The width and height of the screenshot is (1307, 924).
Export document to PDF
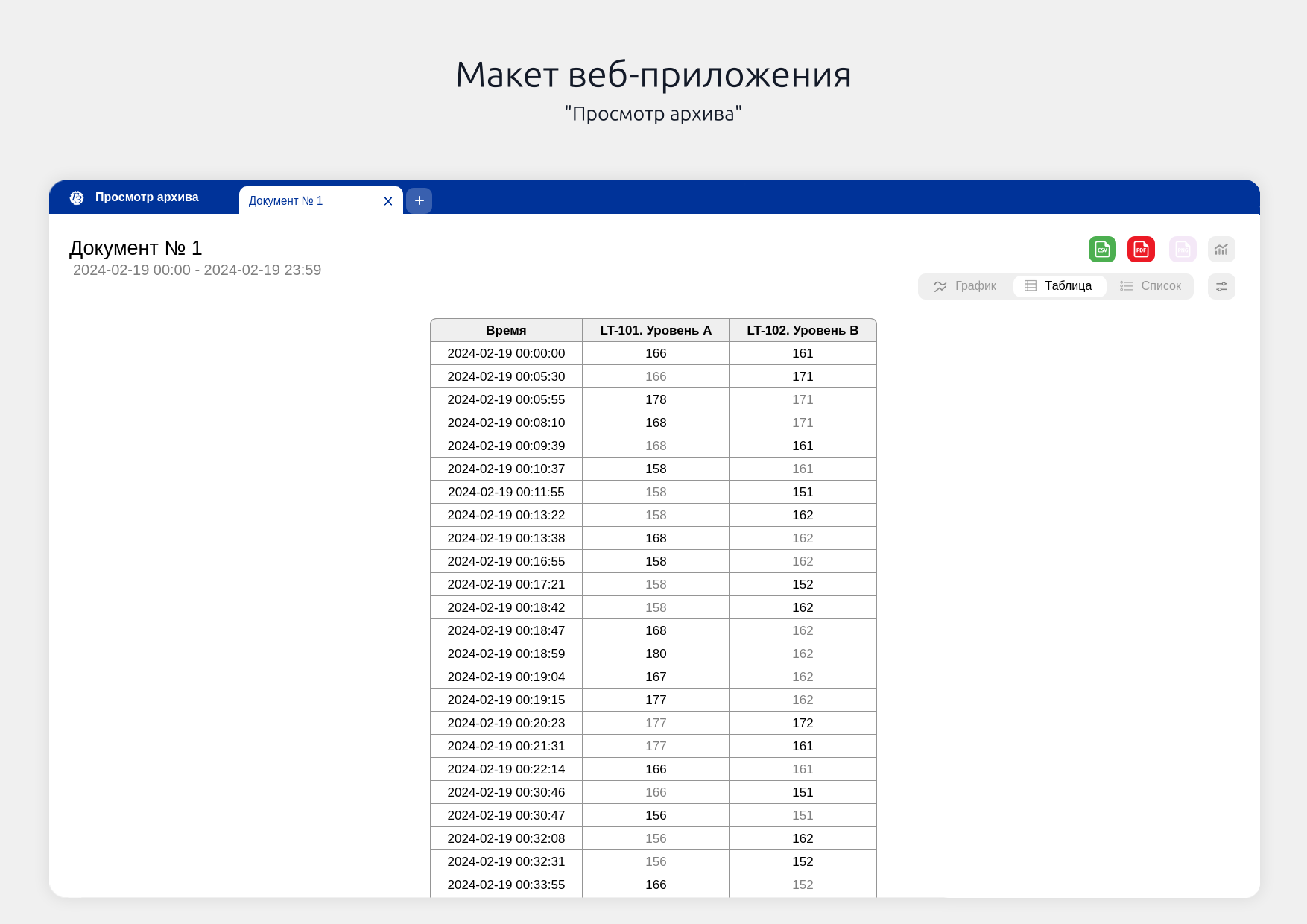(1141, 250)
